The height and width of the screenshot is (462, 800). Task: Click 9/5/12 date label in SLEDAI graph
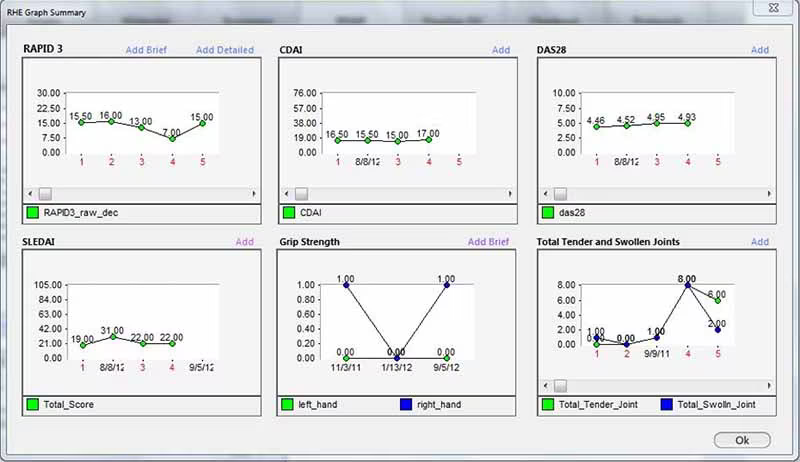click(202, 367)
